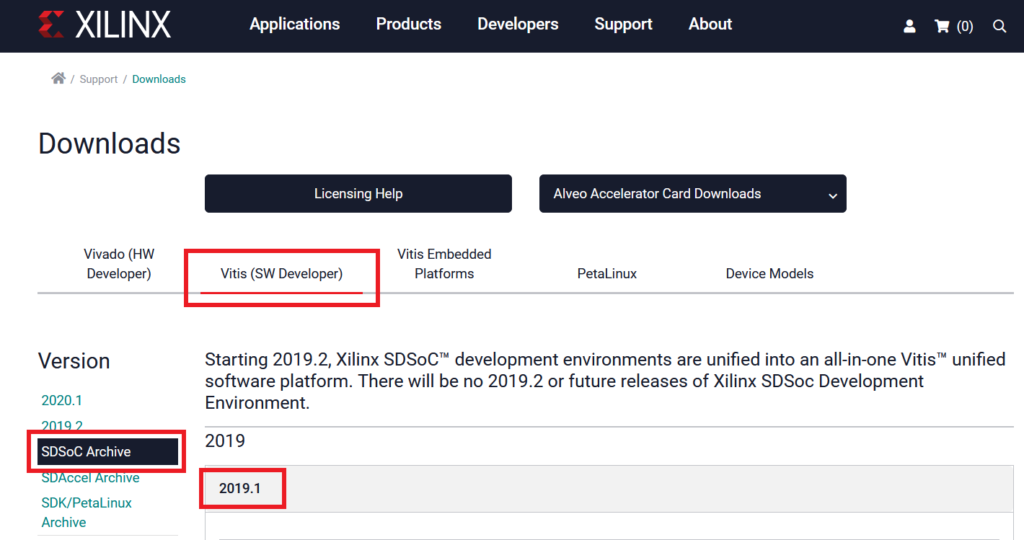
Task: Click the Xilinx logo
Action: point(104,25)
